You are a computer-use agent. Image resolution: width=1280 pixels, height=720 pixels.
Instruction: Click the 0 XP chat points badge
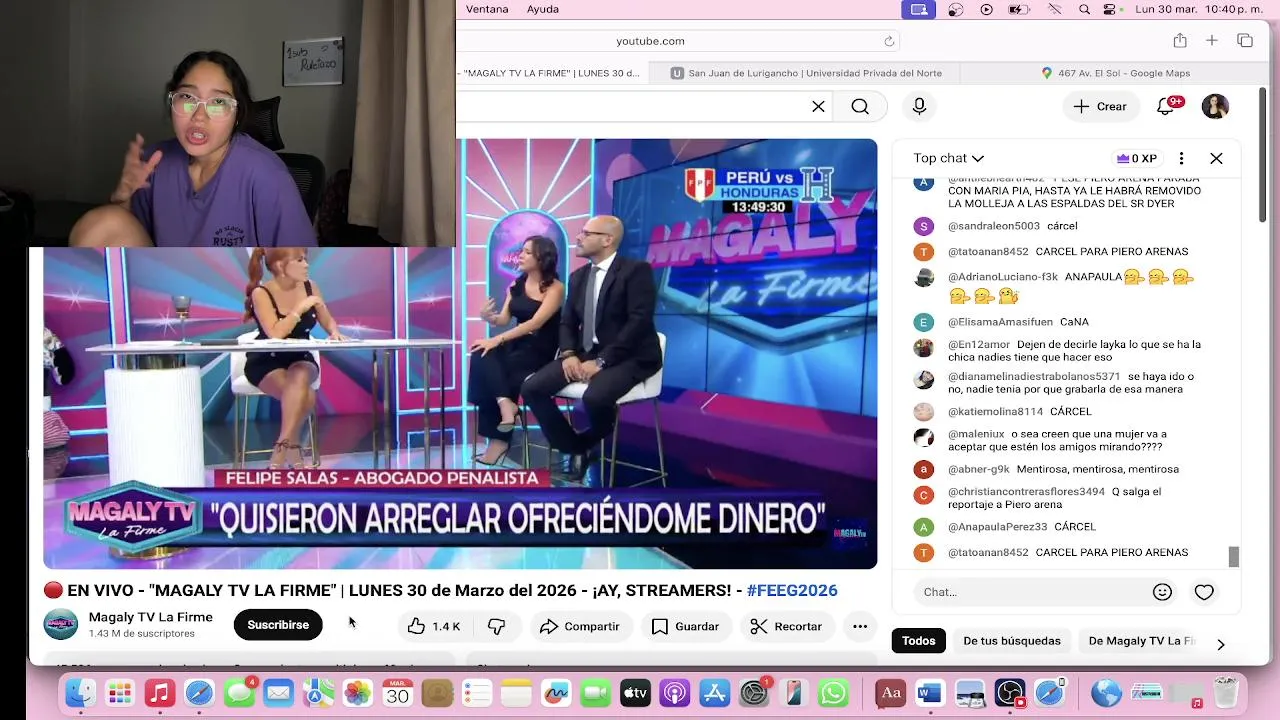(1137, 158)
